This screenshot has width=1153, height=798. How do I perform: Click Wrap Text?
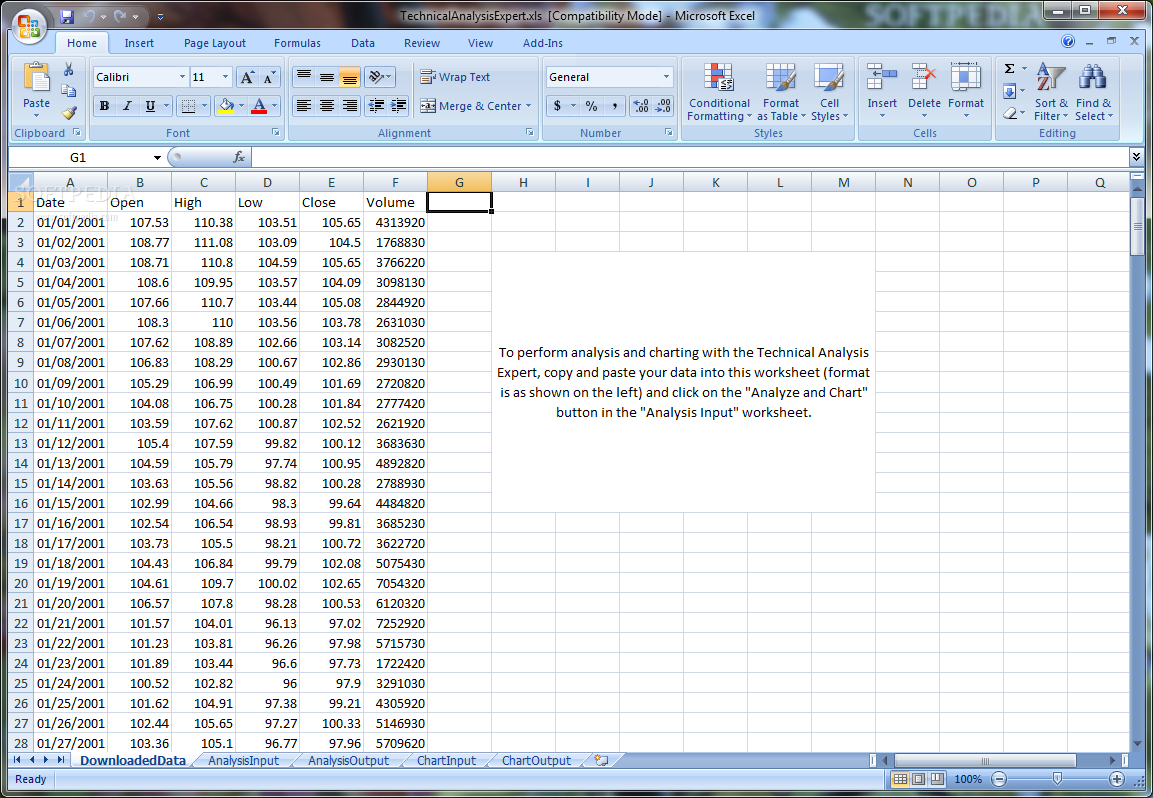(455, 76)
